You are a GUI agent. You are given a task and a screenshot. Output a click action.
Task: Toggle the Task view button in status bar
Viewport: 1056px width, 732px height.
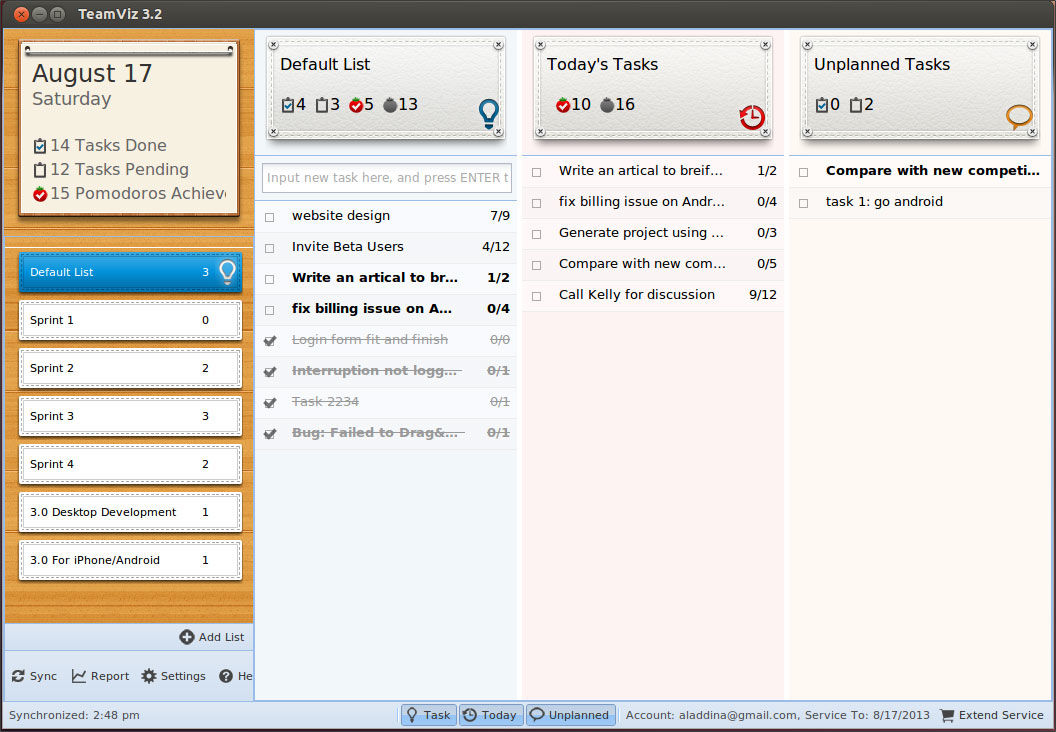[429, 715]
